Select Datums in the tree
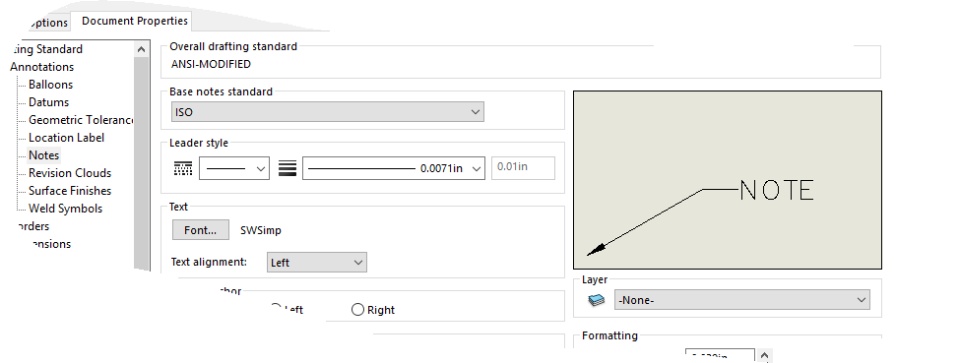The width and height of the screenshot is (960, 363). click(48, 102)
